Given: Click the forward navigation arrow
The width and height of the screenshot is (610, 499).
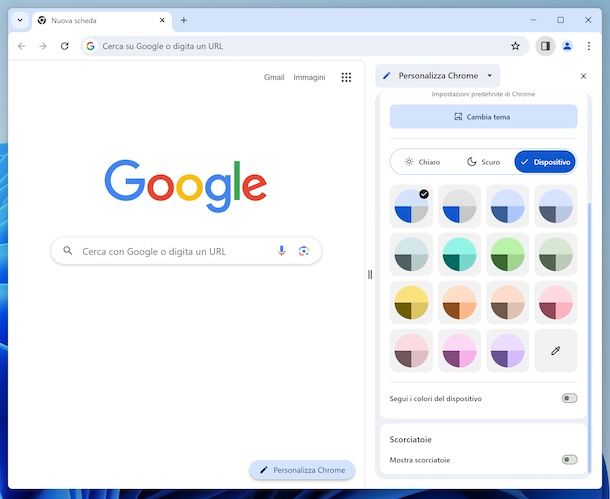Looking at the screenshot, I should (43, 46).
